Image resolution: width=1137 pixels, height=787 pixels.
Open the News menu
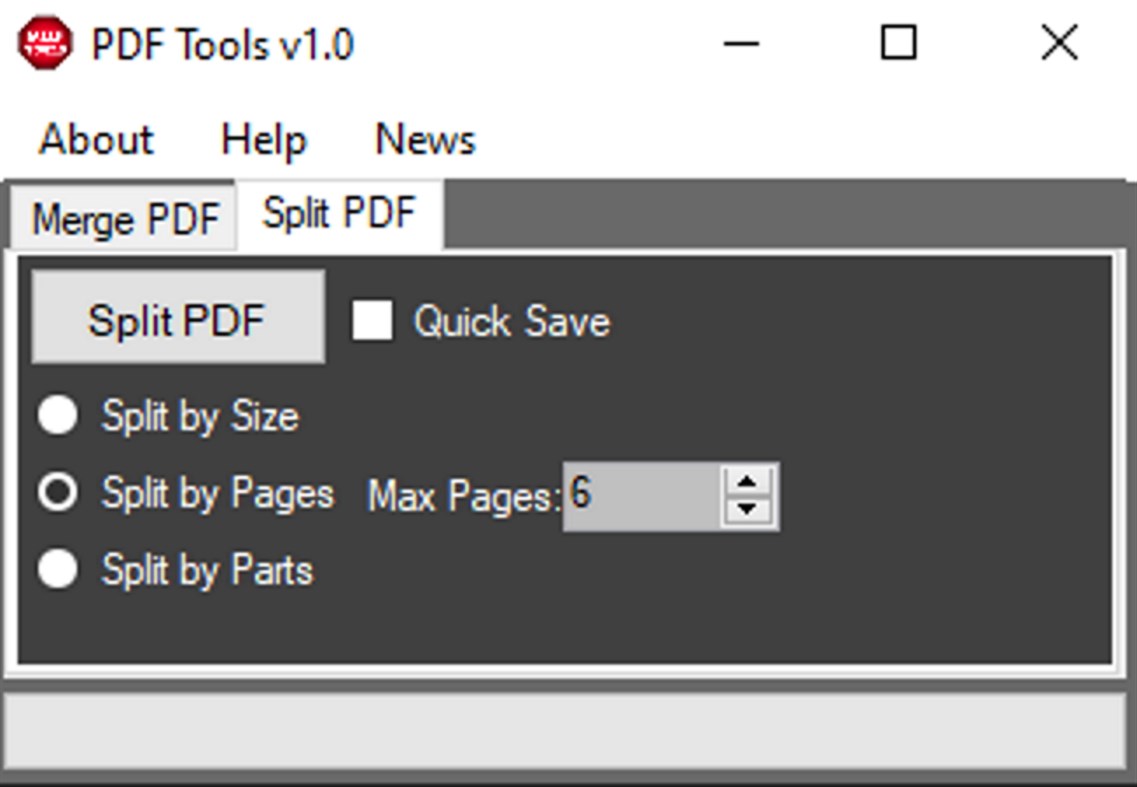pos(425,139)
